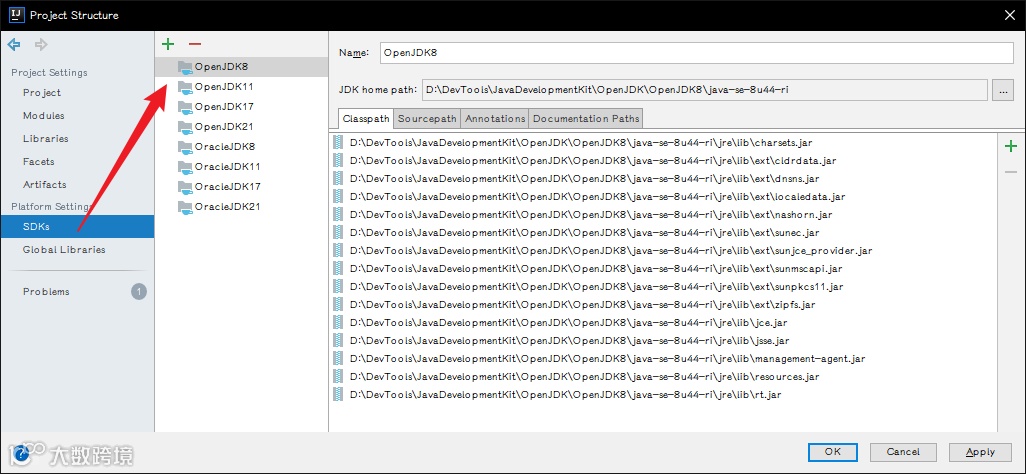Image resolution: width=1026 pixels, height=474 pixels.
Task: Switch to the Sourcepath tab
Action: click(427, 118)
